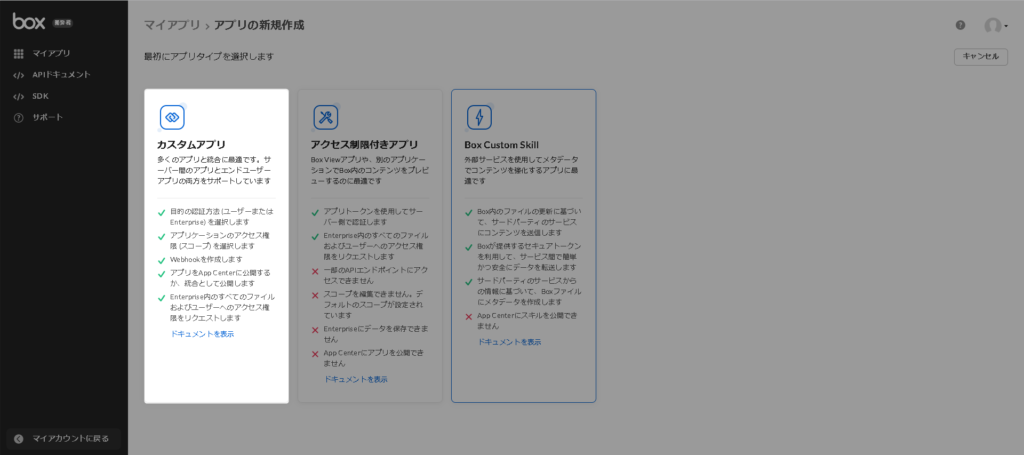This screenshot has width=1024, height=455.
Task: Expand the account menu dropdown arrow
Action: point(1006,26)
